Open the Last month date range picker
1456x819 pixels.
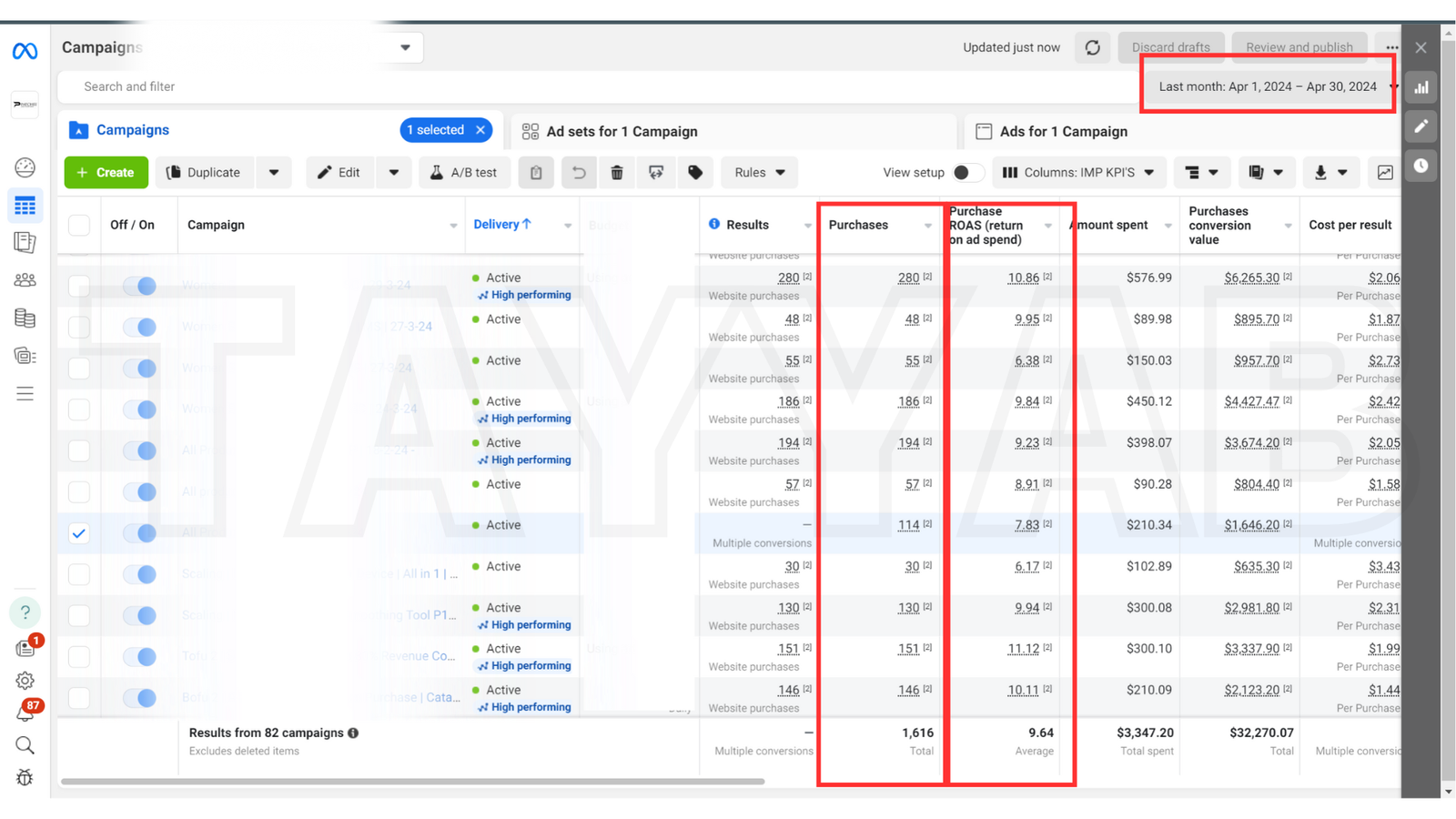pos(1268,86)
